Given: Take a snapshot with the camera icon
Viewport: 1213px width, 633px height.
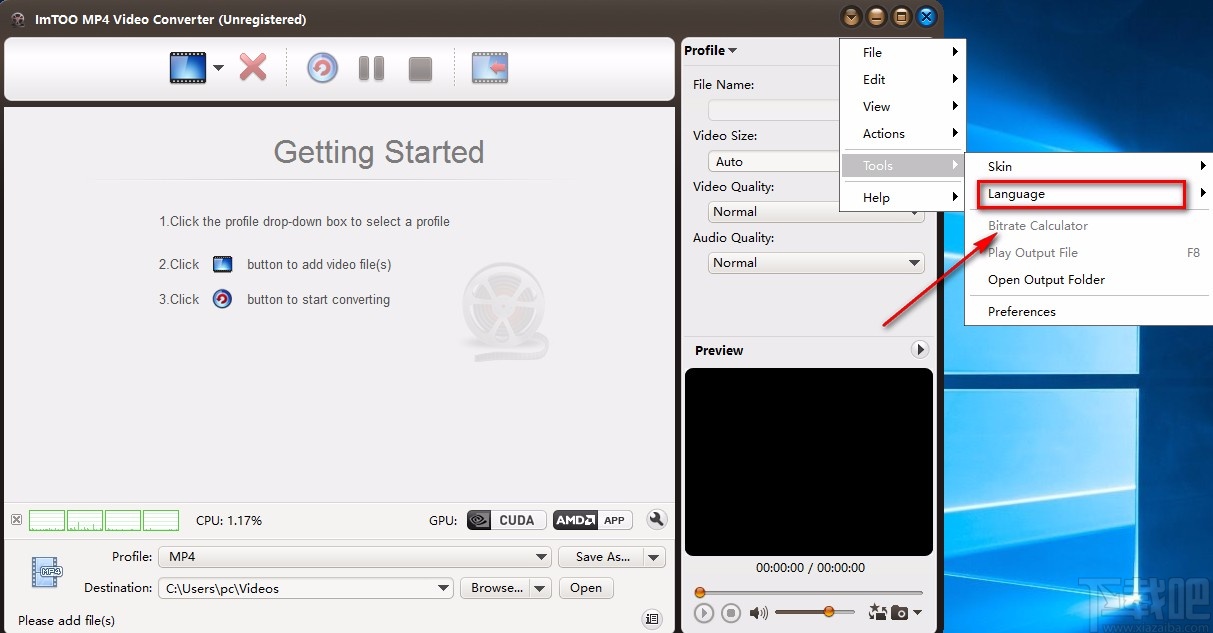Looking at the screenshot, I should pos(899,612).
